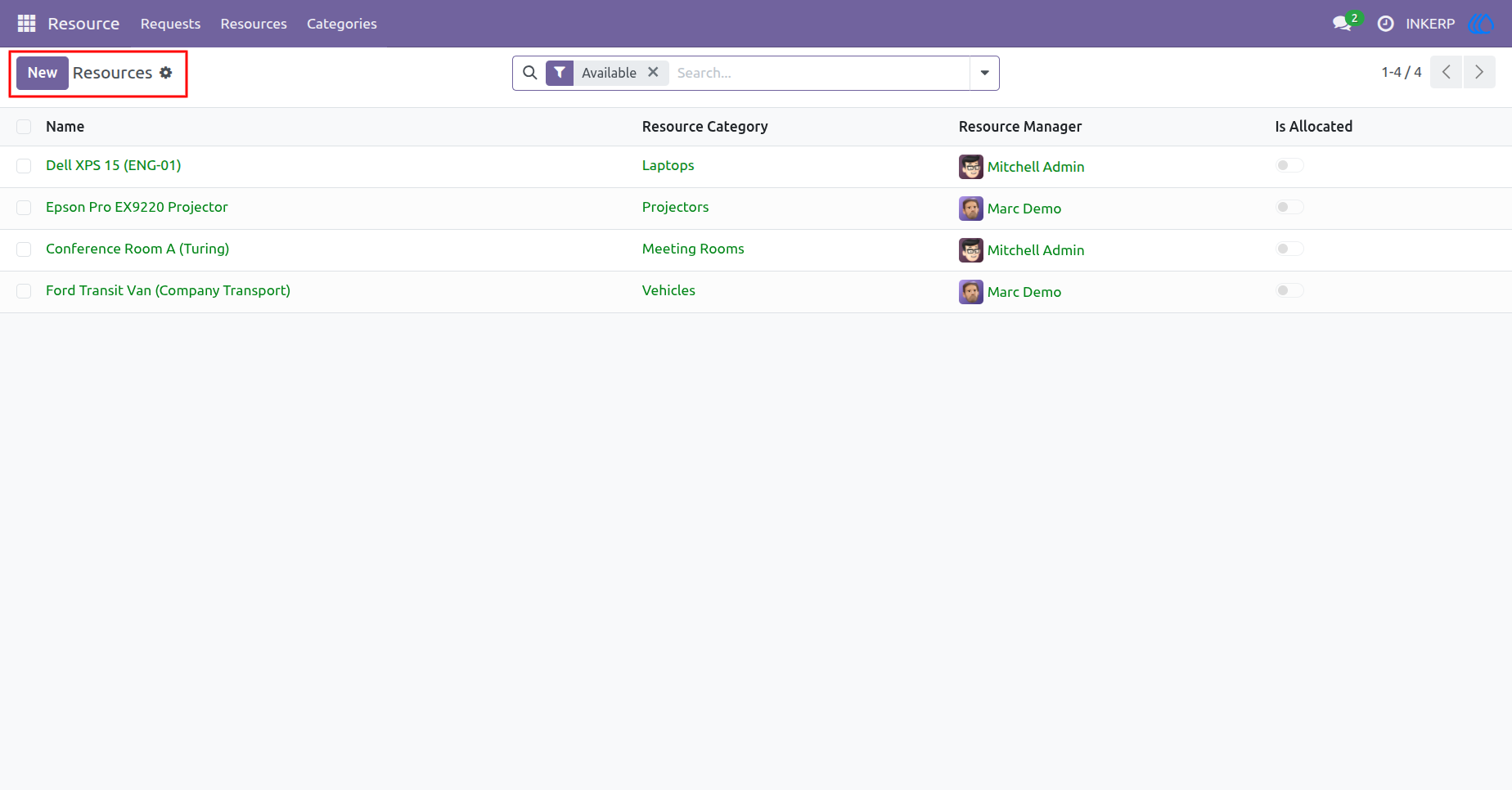The width and height of the screenshot is (1512, 790).
Task: Click the filter funnel icon
Action: pyautogui.click(x=560, y=73)
